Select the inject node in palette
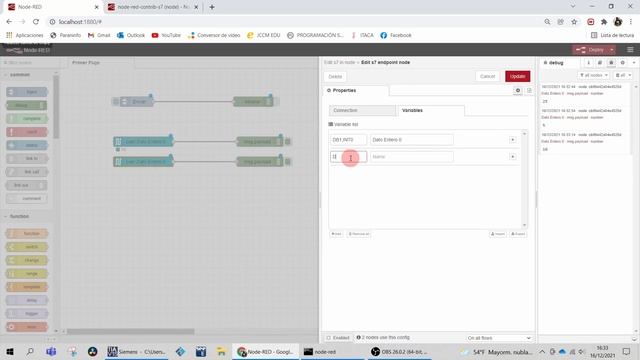 pos(27,92)
